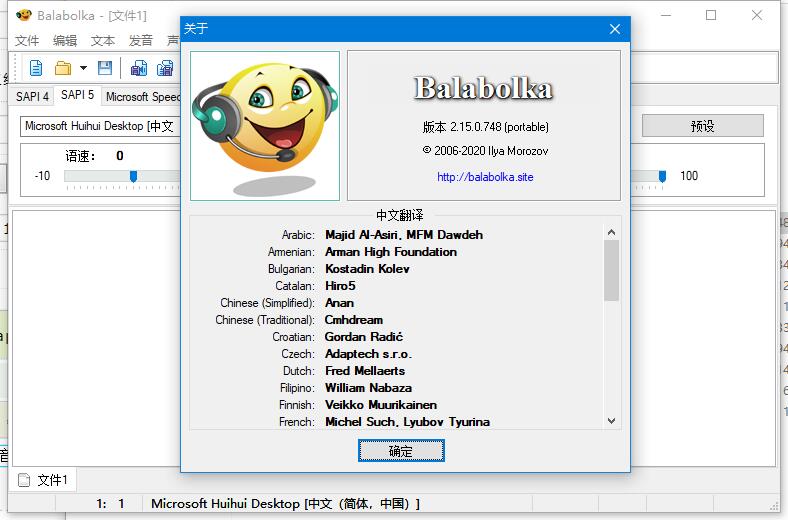Switch to the Microsoft Speech tab
The width and height of the screenshot is (788, 520).
tap(142, 96)
